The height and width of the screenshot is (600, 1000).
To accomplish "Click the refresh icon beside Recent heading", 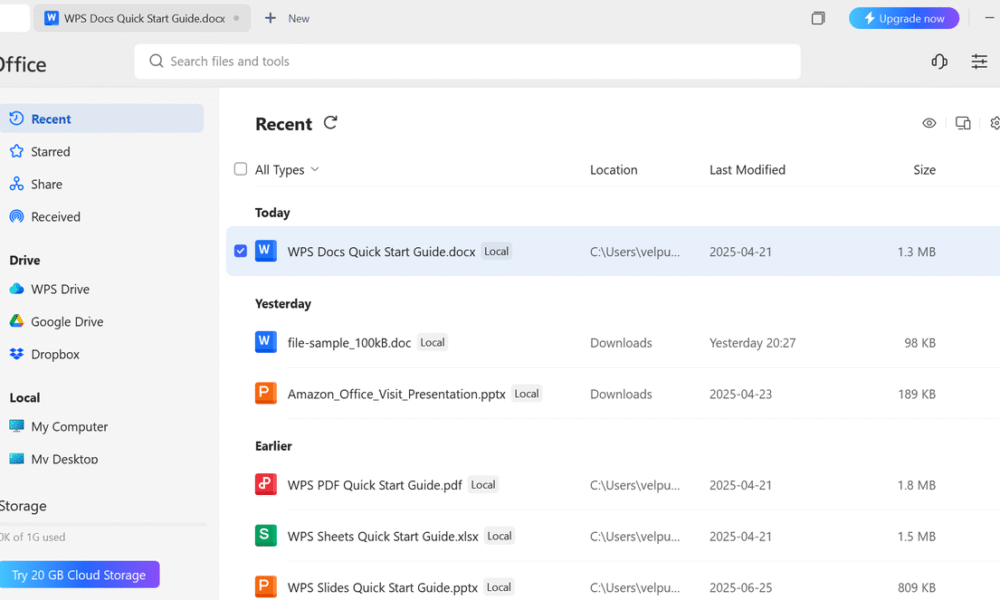I will tap(331, 123).
